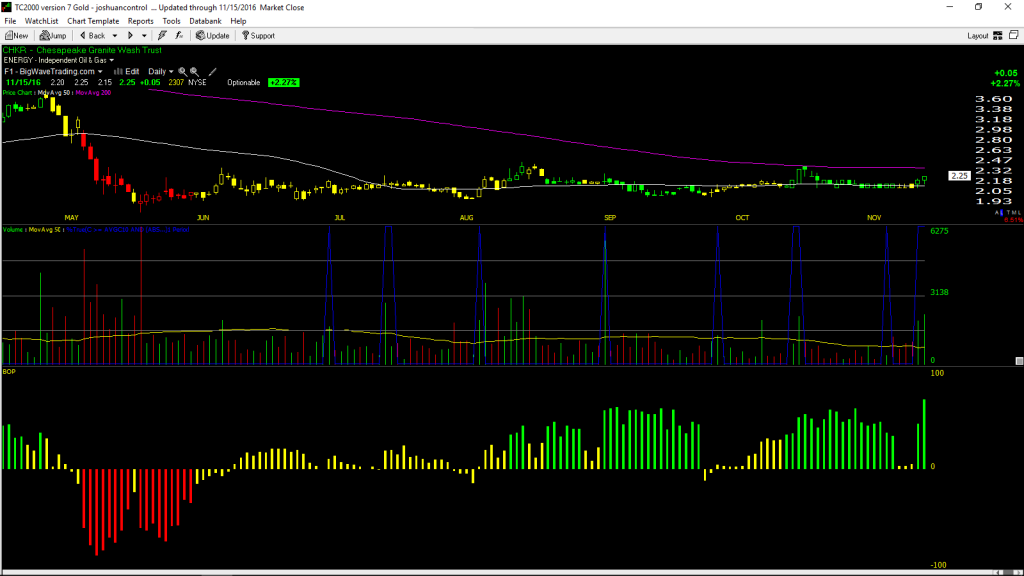Image resolution: width=1024 pixels, height=576 pixels.
Task: Click the Layout label in the toolbar
Action: tap(978, 36)
